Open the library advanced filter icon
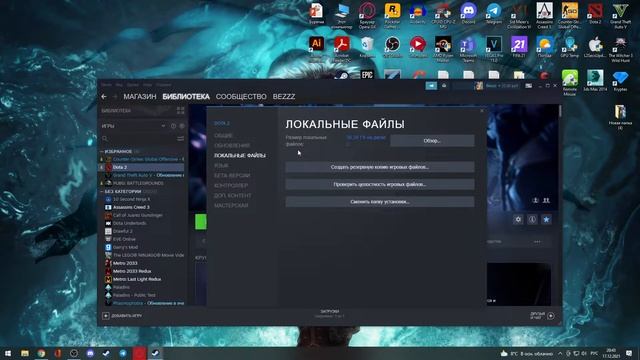Image resolution: width=640 pixels, height=360 pixels. click(180, 139)
